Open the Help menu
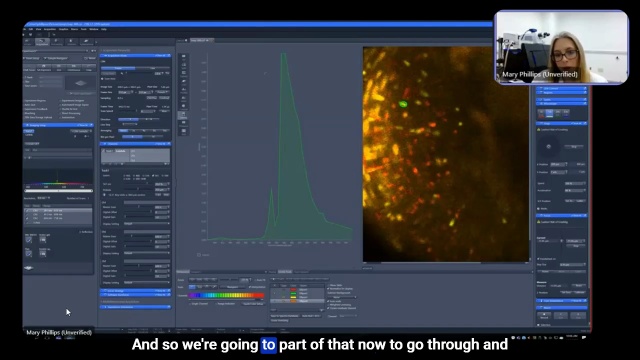The height and width of the screenshot is (360, 640). tap(104, 29)
